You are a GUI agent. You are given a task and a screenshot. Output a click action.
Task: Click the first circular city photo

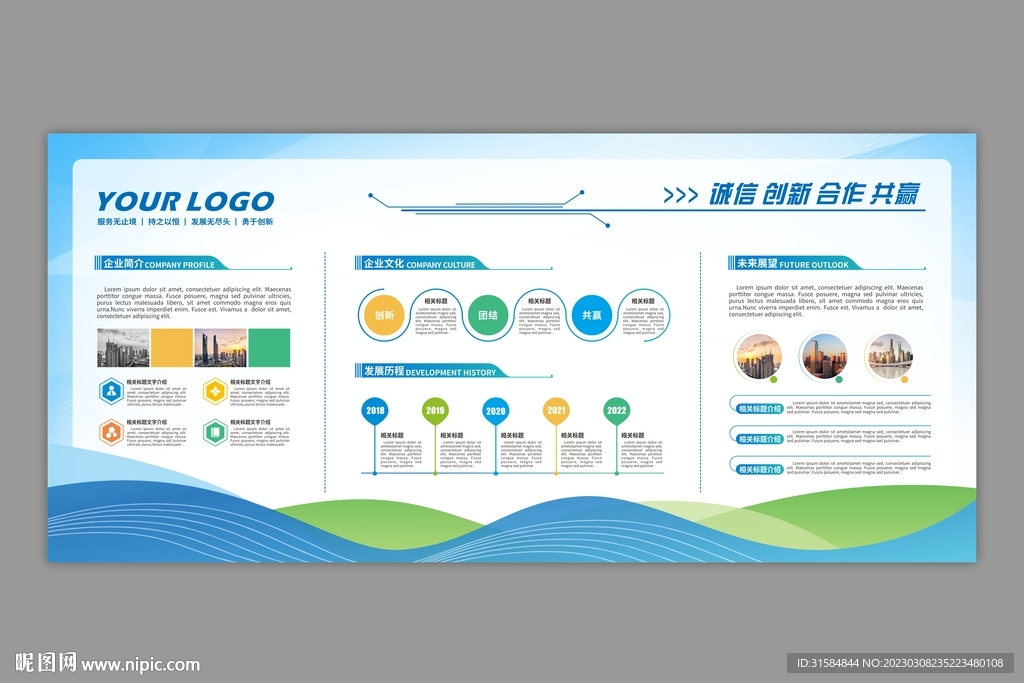(758, 357)
